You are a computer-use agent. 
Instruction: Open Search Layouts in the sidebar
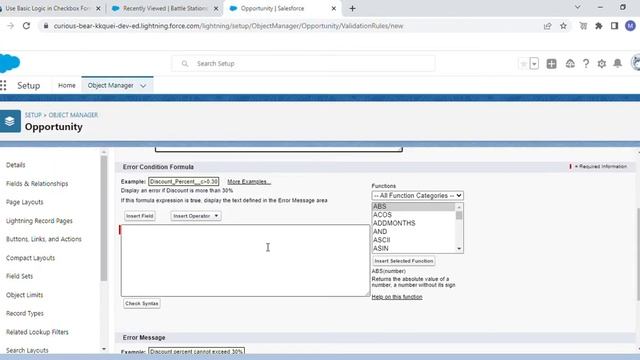click(27, 350)
